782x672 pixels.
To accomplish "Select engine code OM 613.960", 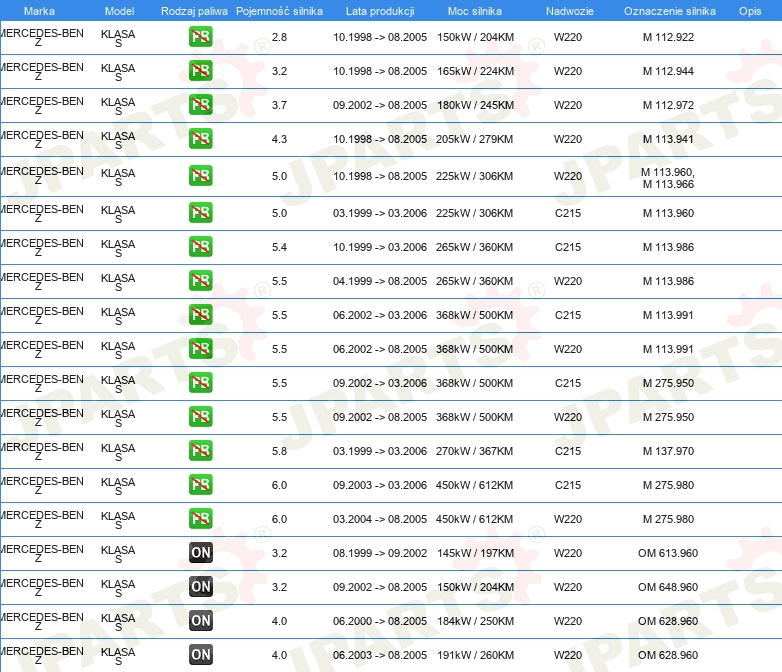I will tap(668, 553).
